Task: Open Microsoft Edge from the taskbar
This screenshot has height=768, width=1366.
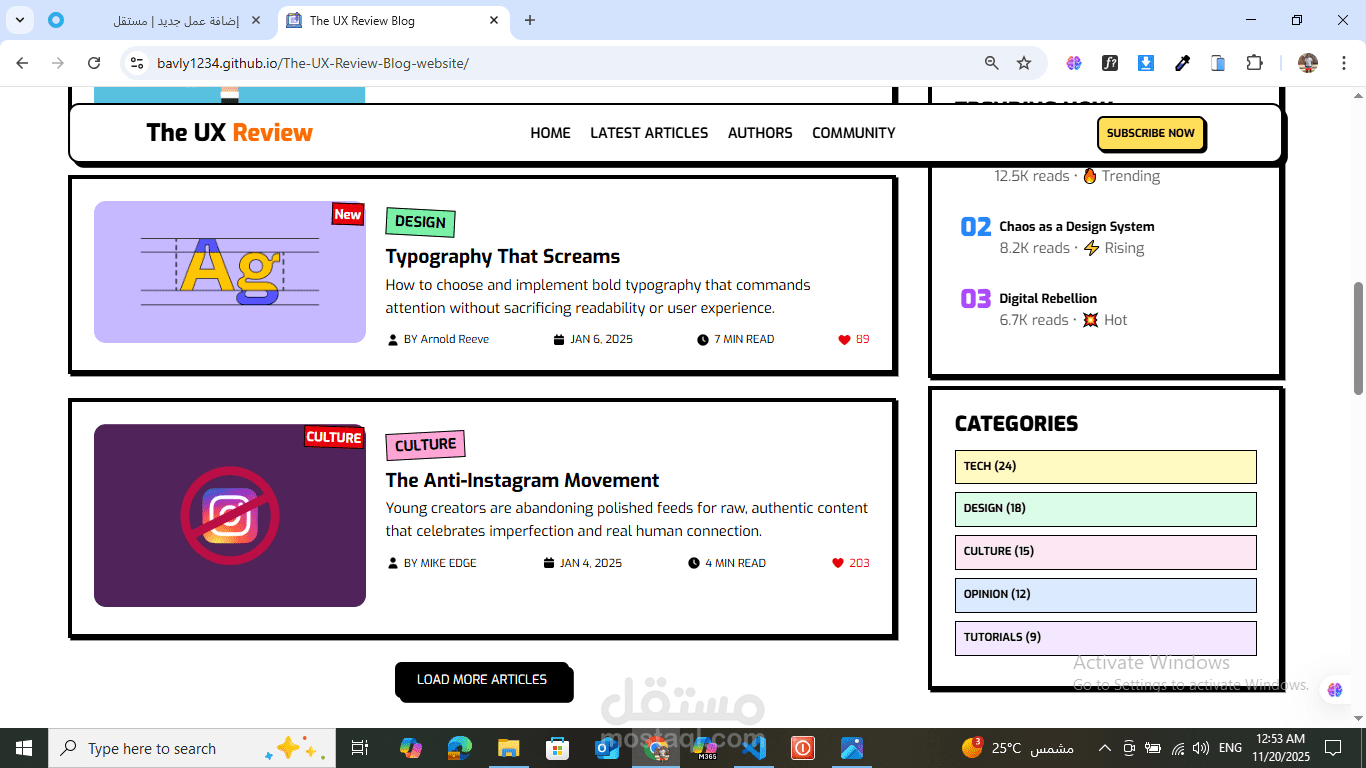Action: point(459,747)
